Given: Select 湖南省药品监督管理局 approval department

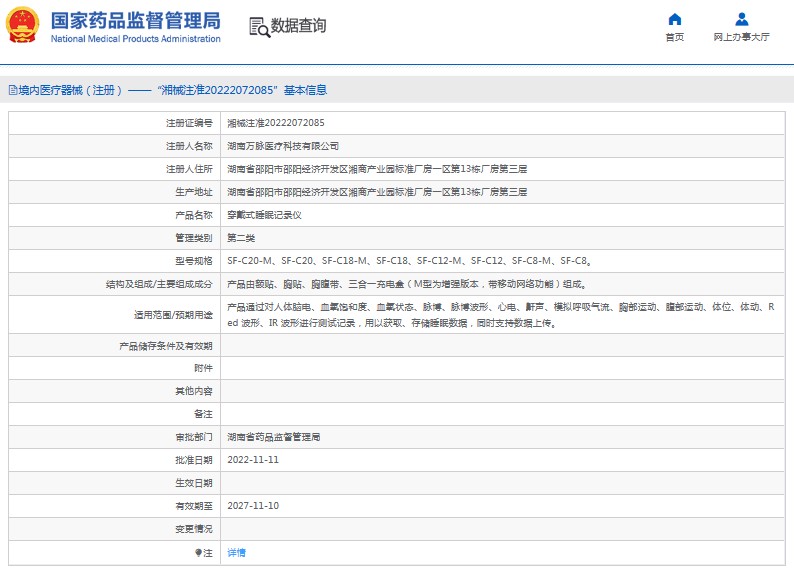Looking at the screenshot, I should click(x=273, y=437).
